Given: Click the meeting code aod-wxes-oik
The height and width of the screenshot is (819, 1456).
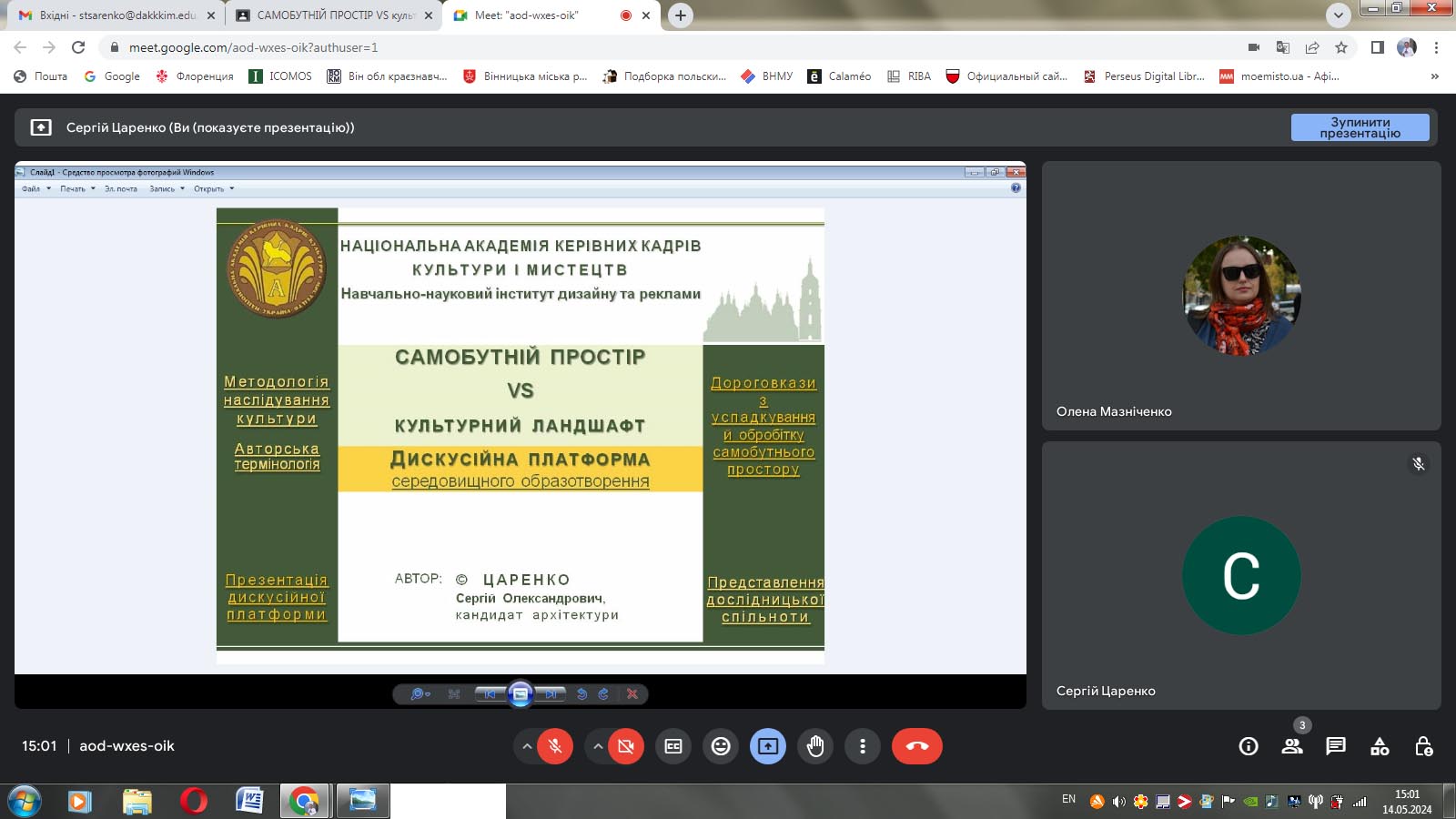Looking at the screenshot, I should [x=126, y=746].
